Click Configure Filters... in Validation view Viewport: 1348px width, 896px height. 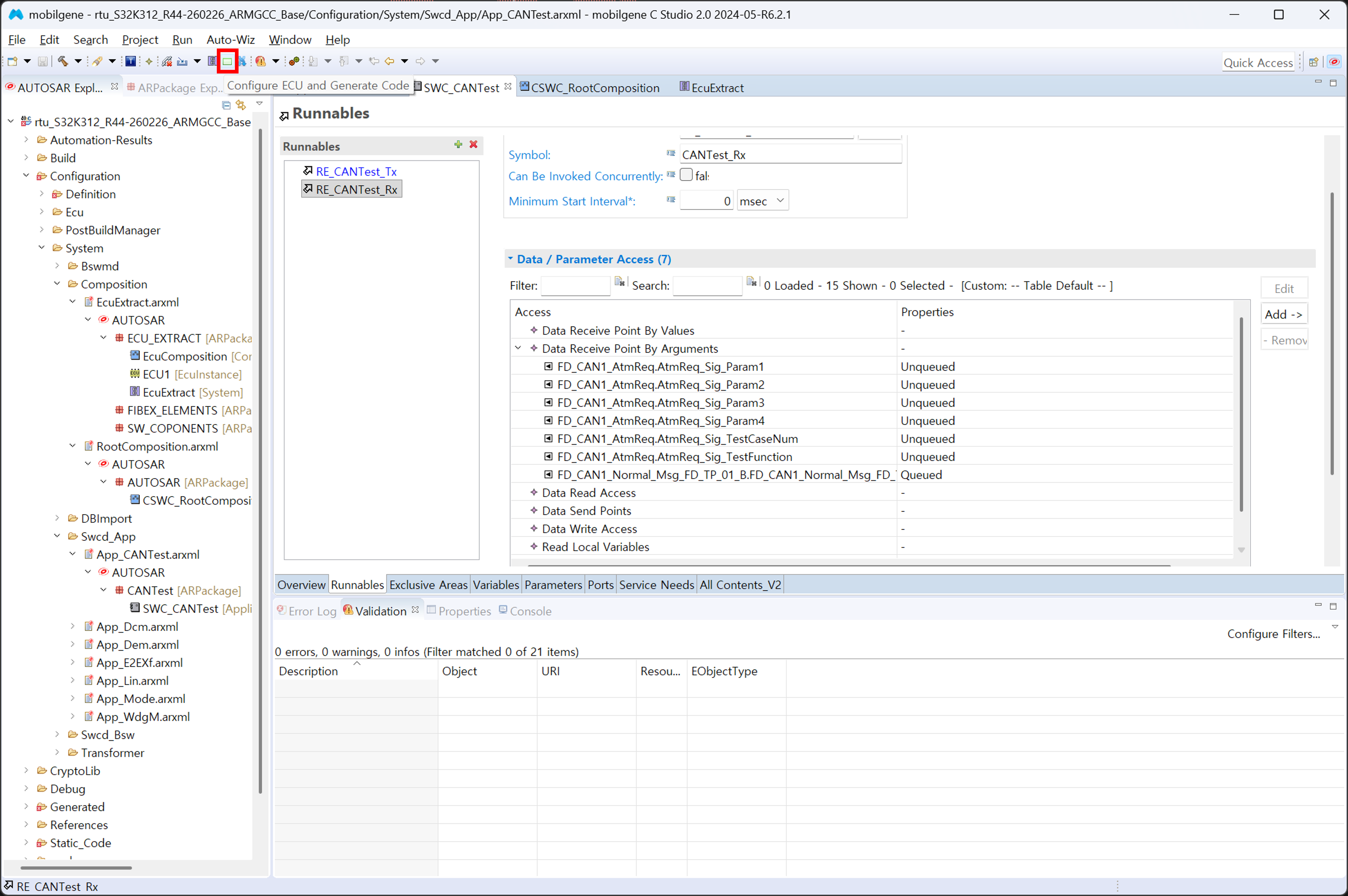(x=1273, y=634)
